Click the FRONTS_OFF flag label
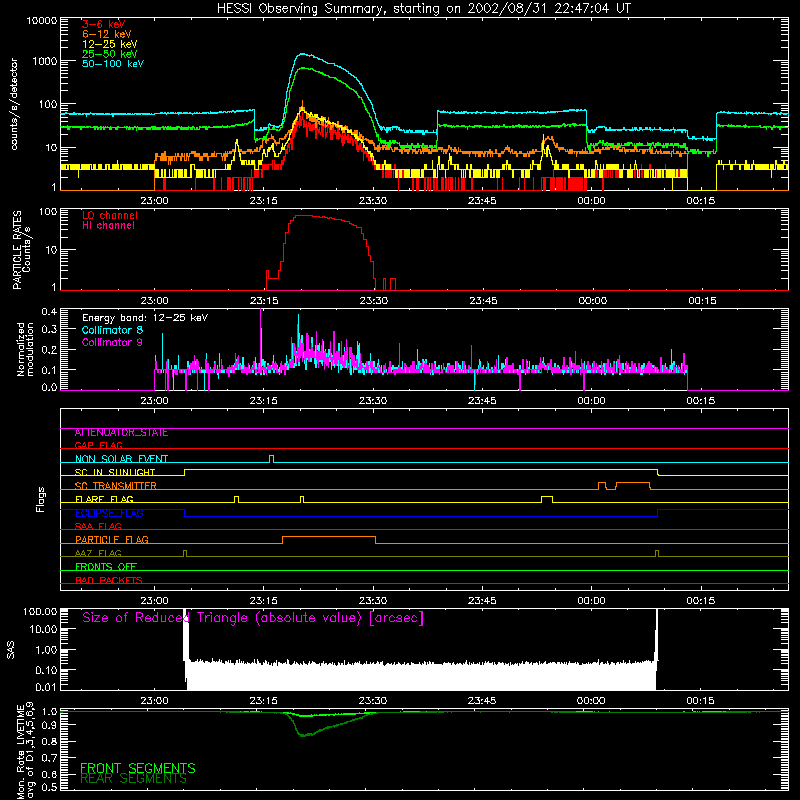 pos(106,567)
